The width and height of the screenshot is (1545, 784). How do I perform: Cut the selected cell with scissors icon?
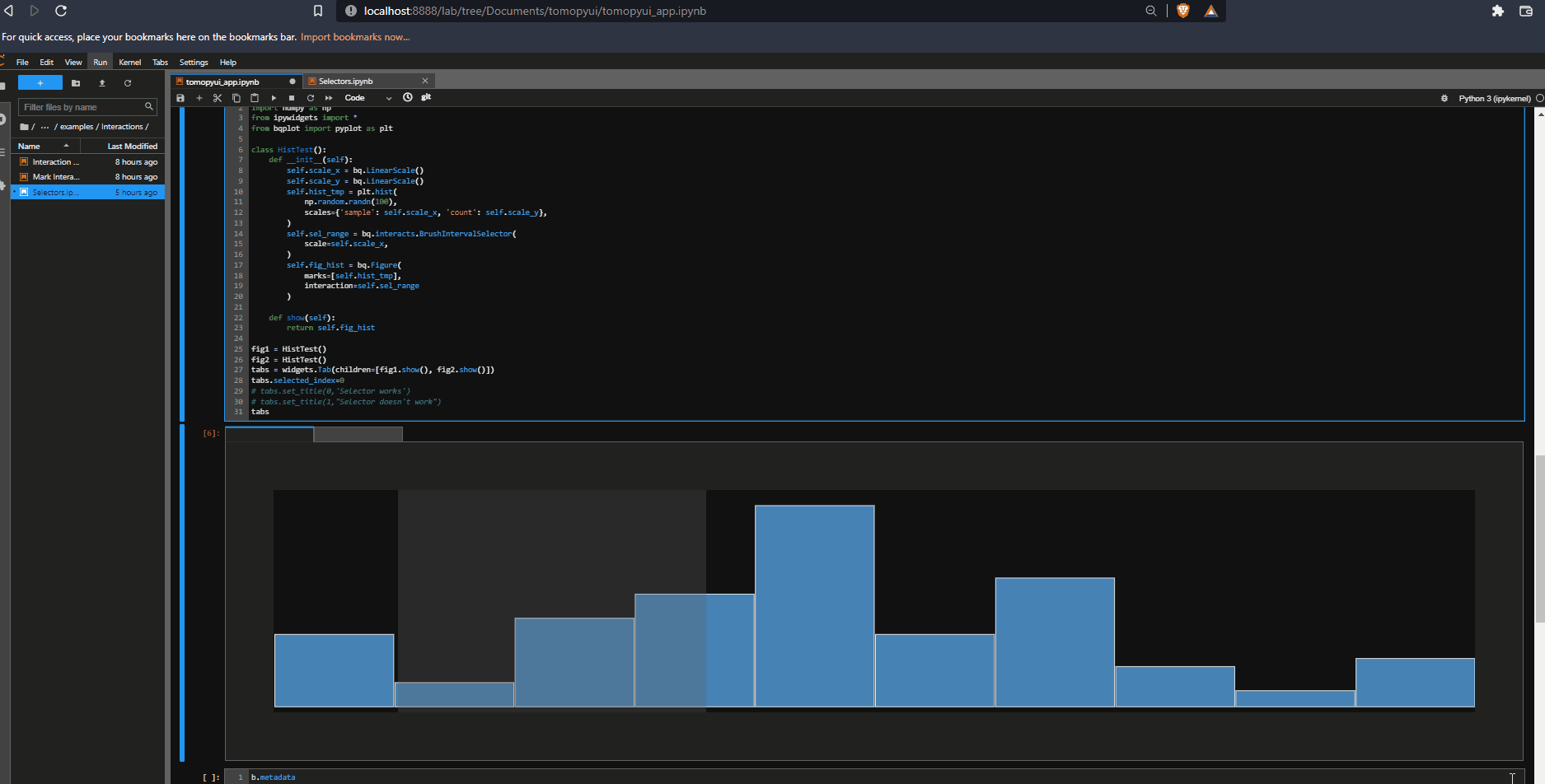(x=217, y=97)
